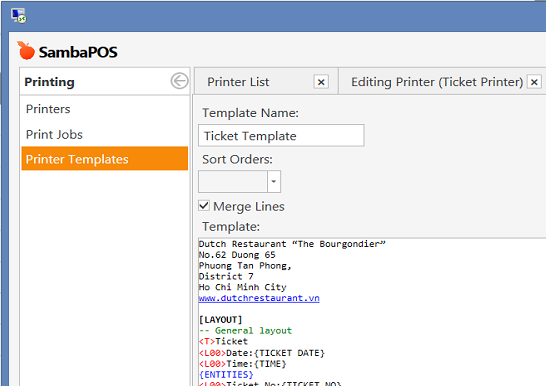Click the '-- General layout' comment line
The height and width of the screenshot is (386, 546).
point(245,330)
